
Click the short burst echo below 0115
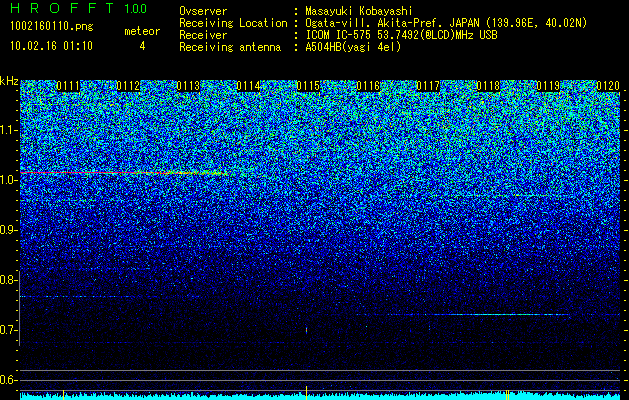point(306,331)
